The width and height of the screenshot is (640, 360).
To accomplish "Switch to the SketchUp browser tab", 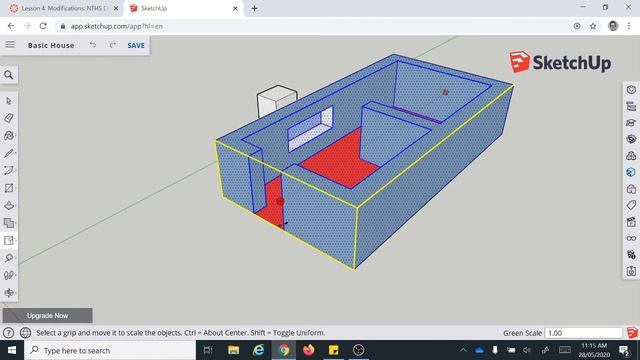I will (x=183, y=8).
